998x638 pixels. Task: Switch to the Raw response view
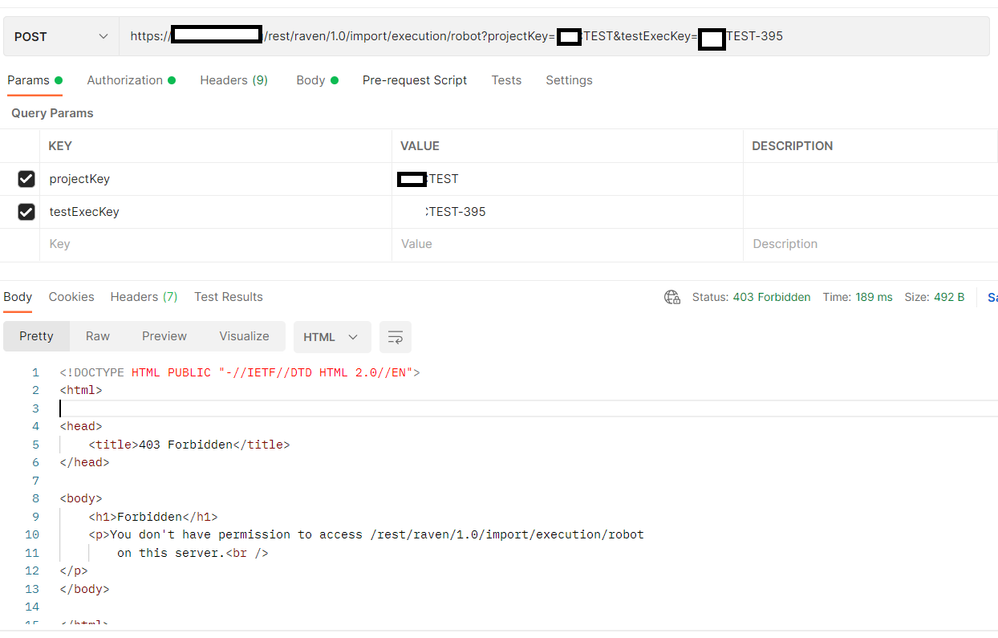click(97, 336)
